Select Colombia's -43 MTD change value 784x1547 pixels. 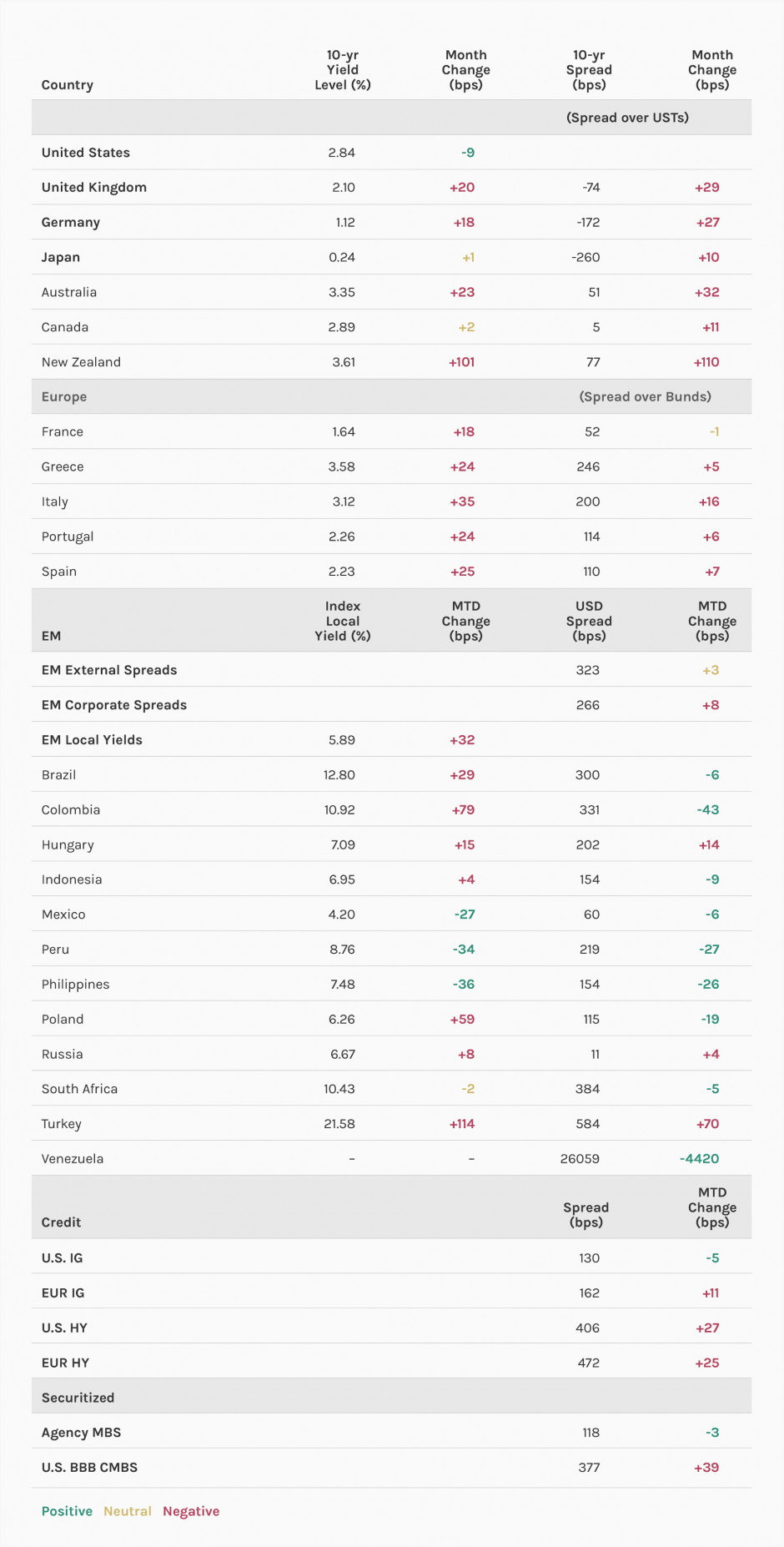click(x=708, y=810)
